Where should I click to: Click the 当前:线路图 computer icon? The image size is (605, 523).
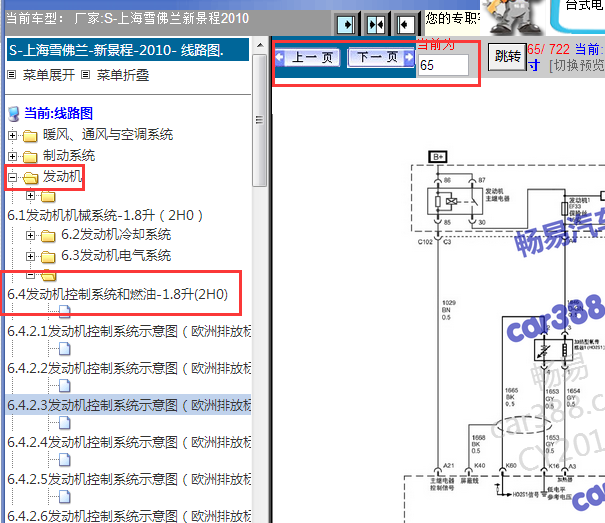coord(14,113)
